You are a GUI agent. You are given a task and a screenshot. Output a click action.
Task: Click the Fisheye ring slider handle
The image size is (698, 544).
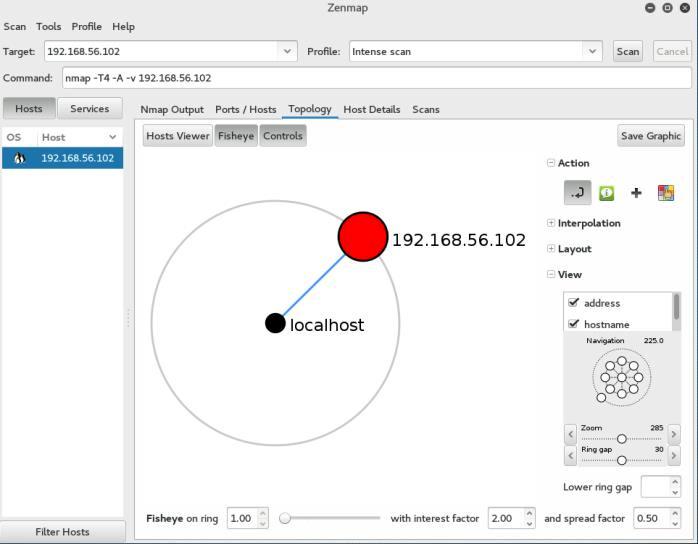click(285, 518)
